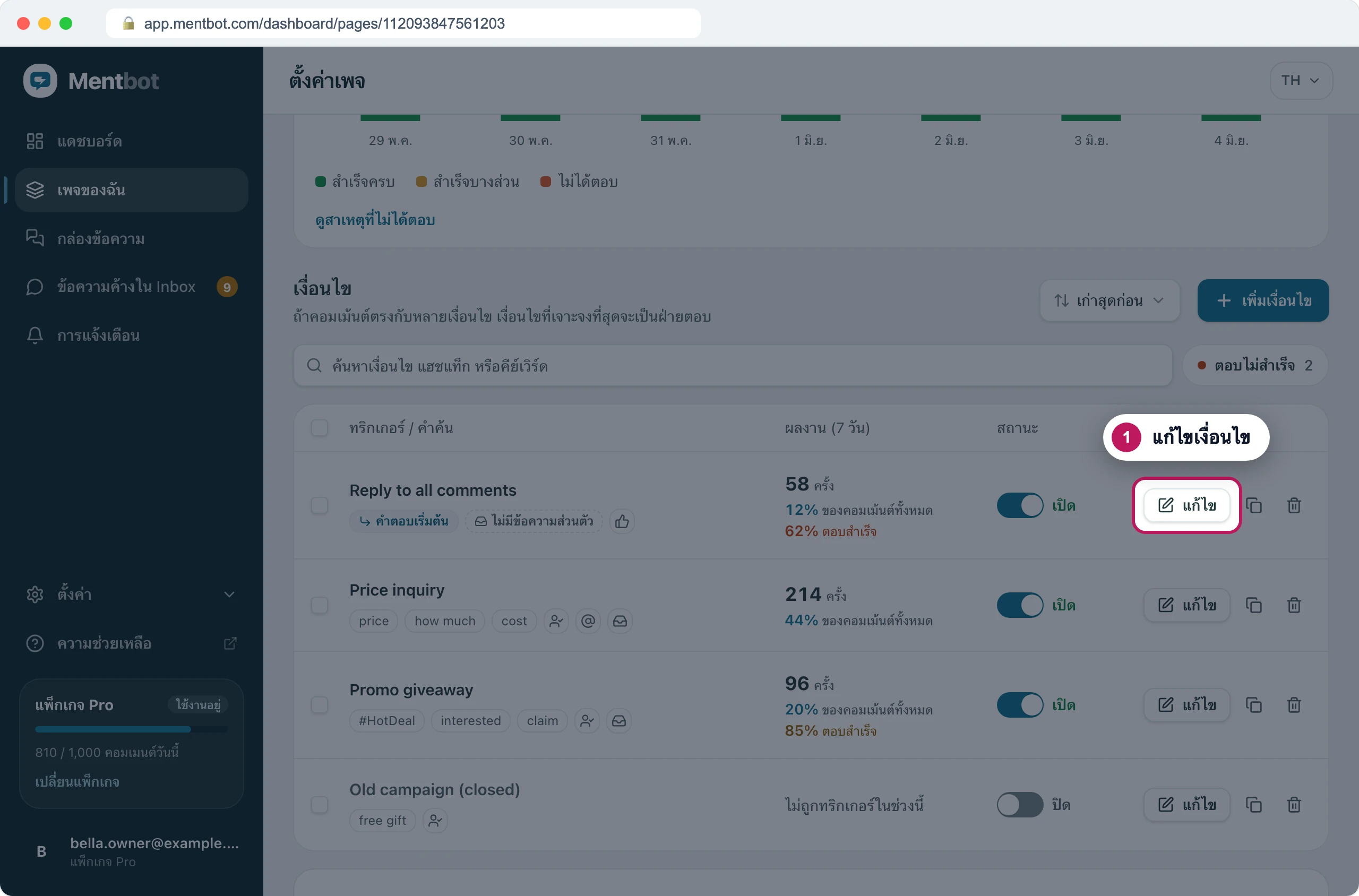The height and width of the screenshot is (896, 1359).
Task: Open ดูสาเหตุที่ไม่ได้ตอบ link
Action: (x=375, y=220)
